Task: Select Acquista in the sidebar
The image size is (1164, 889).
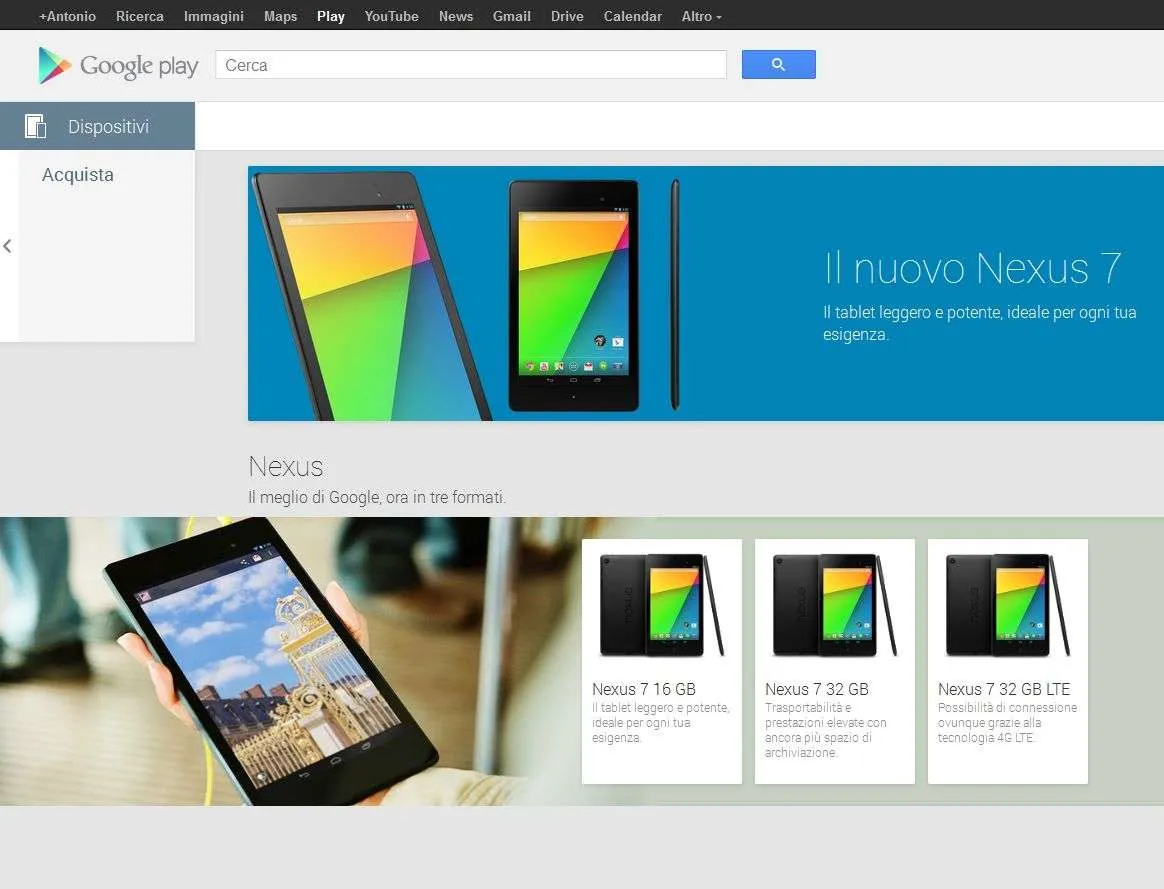Action: [78, 175]
